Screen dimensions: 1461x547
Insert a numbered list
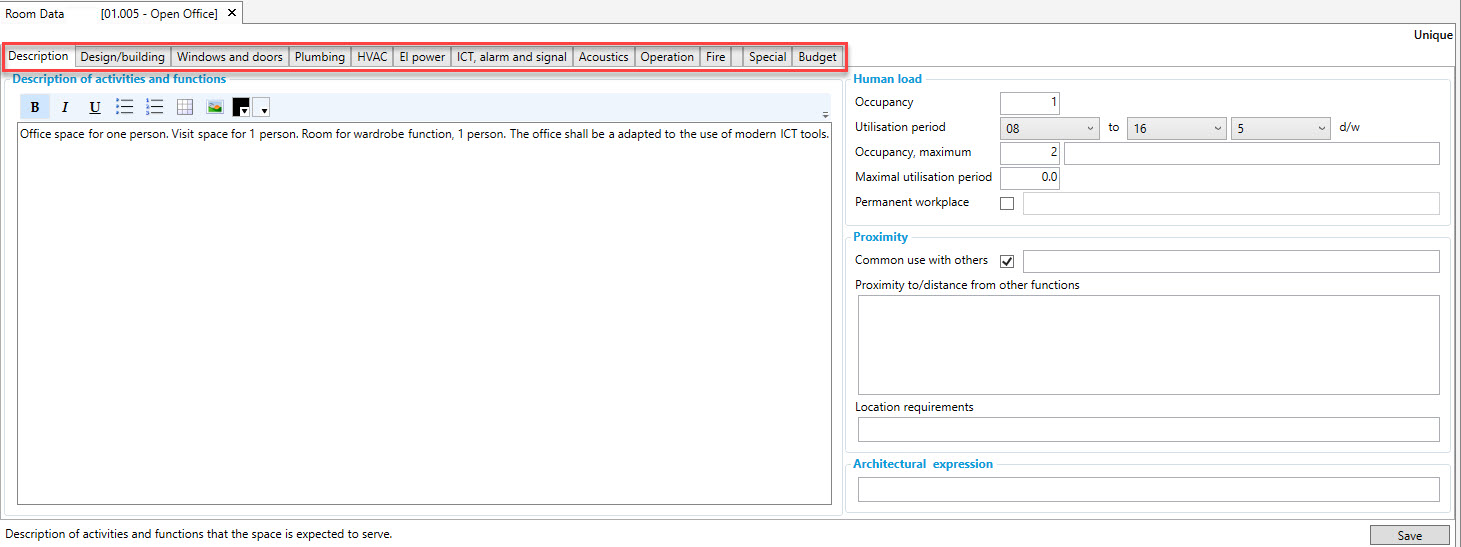155,107
